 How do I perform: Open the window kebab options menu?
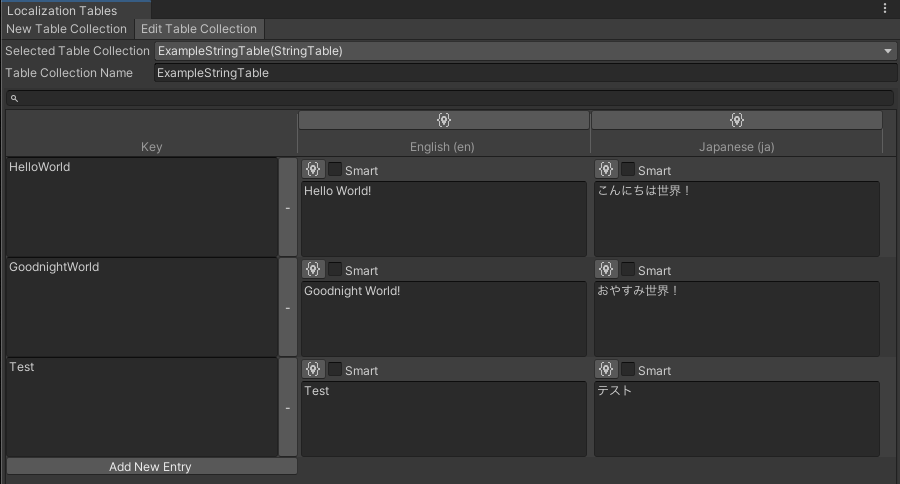(885, 8)
